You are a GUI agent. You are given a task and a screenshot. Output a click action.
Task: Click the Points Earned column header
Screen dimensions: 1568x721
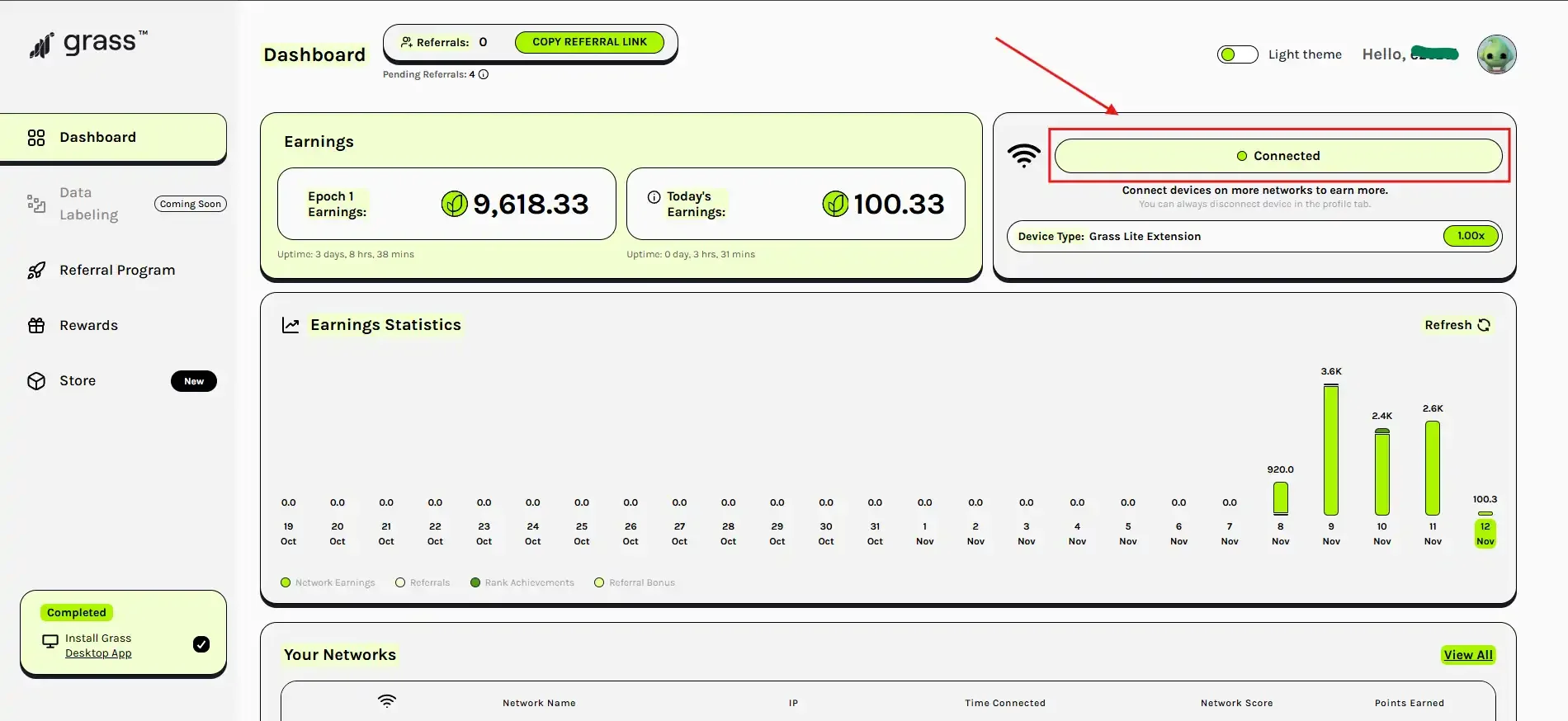(1410, 704)
